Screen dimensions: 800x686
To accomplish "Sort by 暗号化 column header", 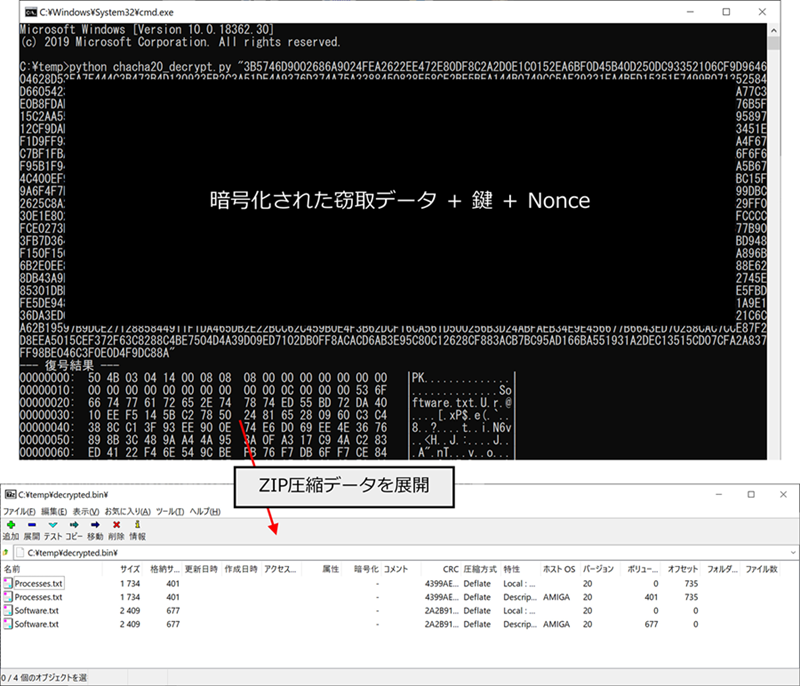I will click(366, 569).
